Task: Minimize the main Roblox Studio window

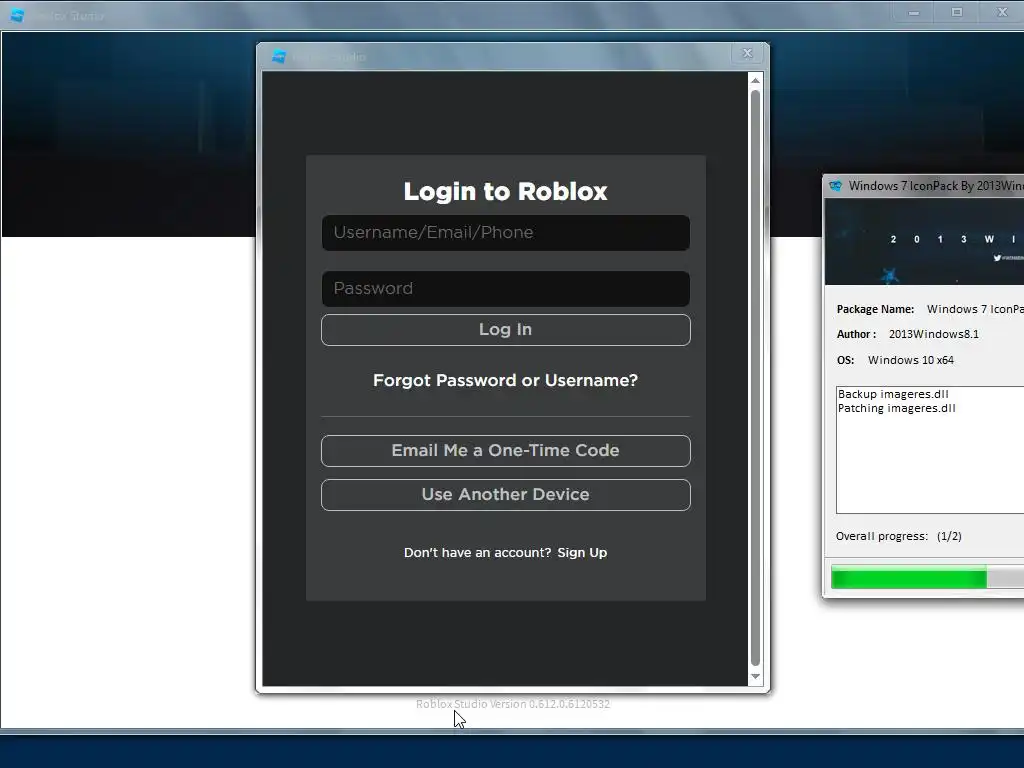Action: pos(914,12)
